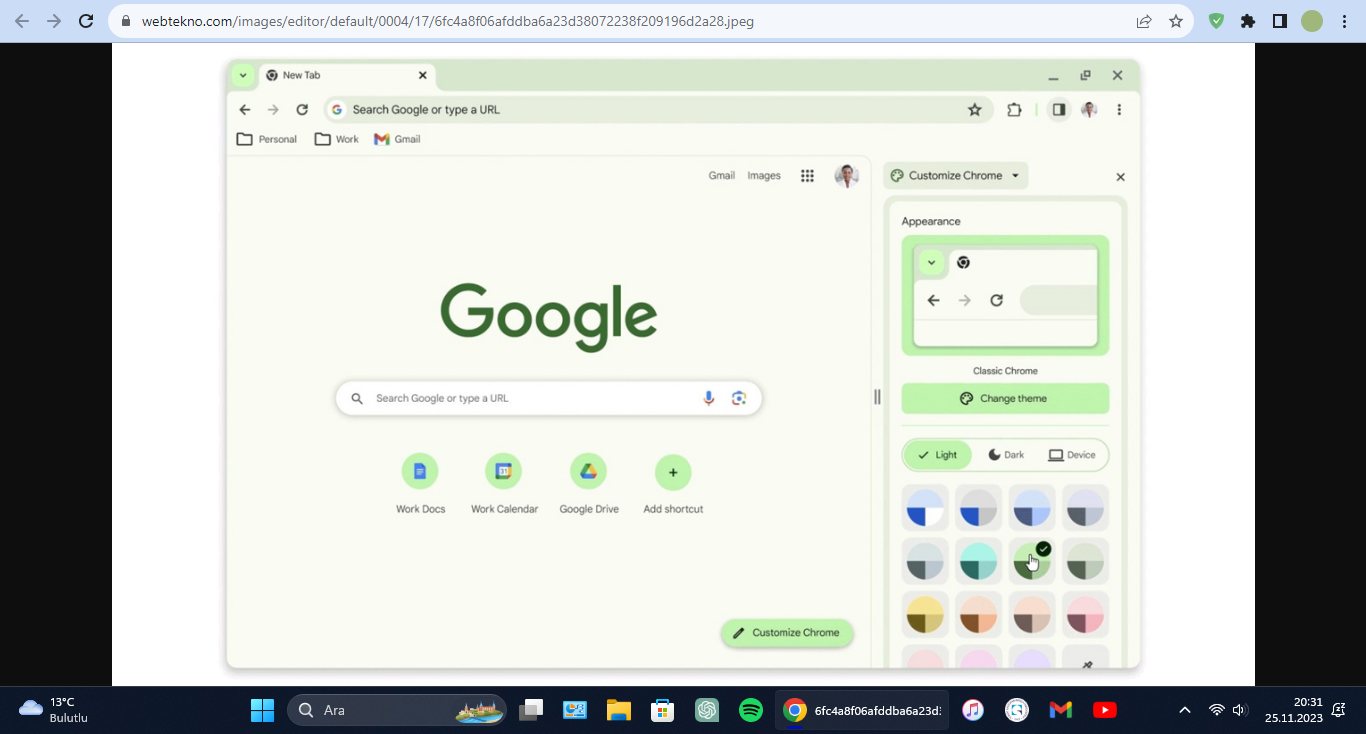
Task: Click the reload icon in the pictured Chrome toolbar
Action: pos(302,110)
